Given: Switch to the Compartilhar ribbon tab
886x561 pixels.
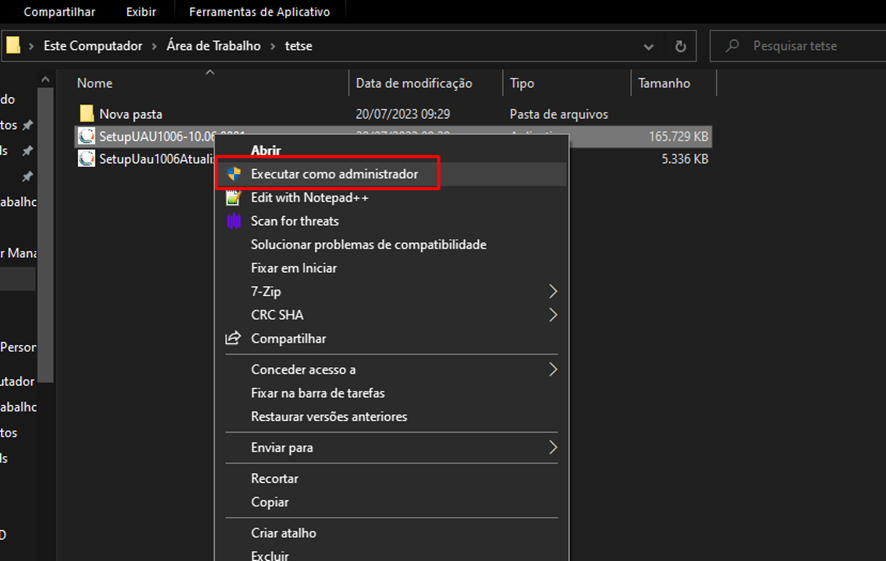Looking at the screenshot, I should coord(59,12).
